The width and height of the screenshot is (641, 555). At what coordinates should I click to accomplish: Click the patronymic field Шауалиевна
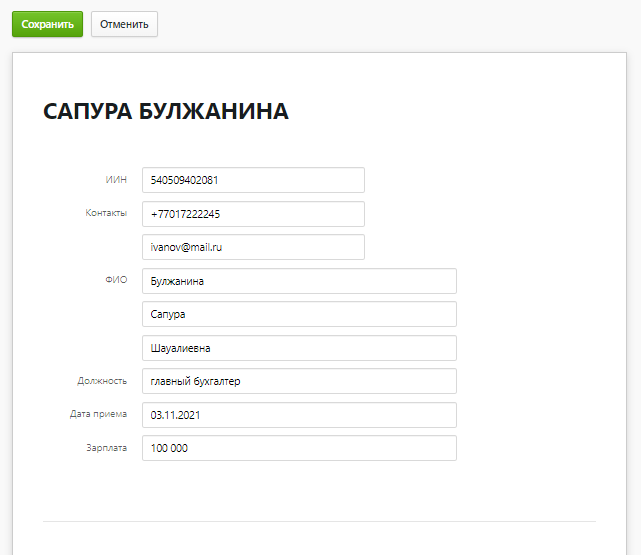click(x=299, y=348)
